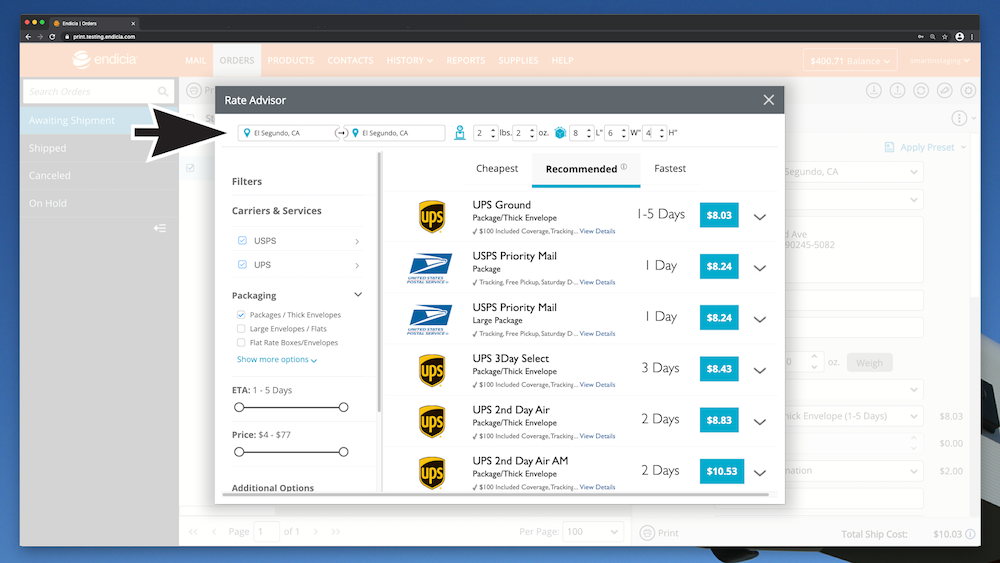Viewport: 1000px width, 563px height.
Task: Click Show more options link
Action: click(277, 360)
